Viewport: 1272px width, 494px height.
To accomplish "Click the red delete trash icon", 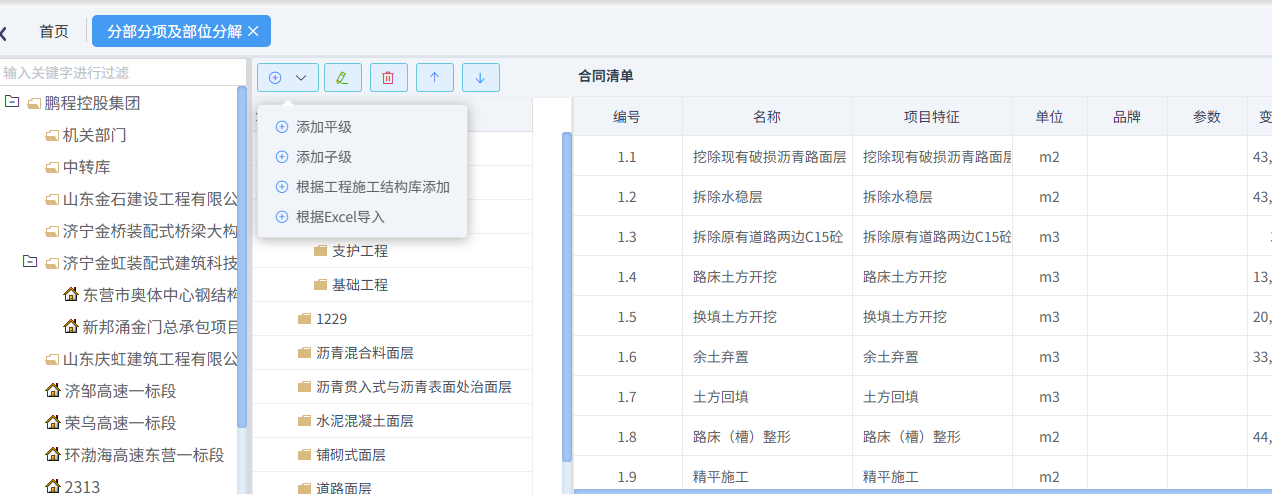I will [x=388, y=77].
